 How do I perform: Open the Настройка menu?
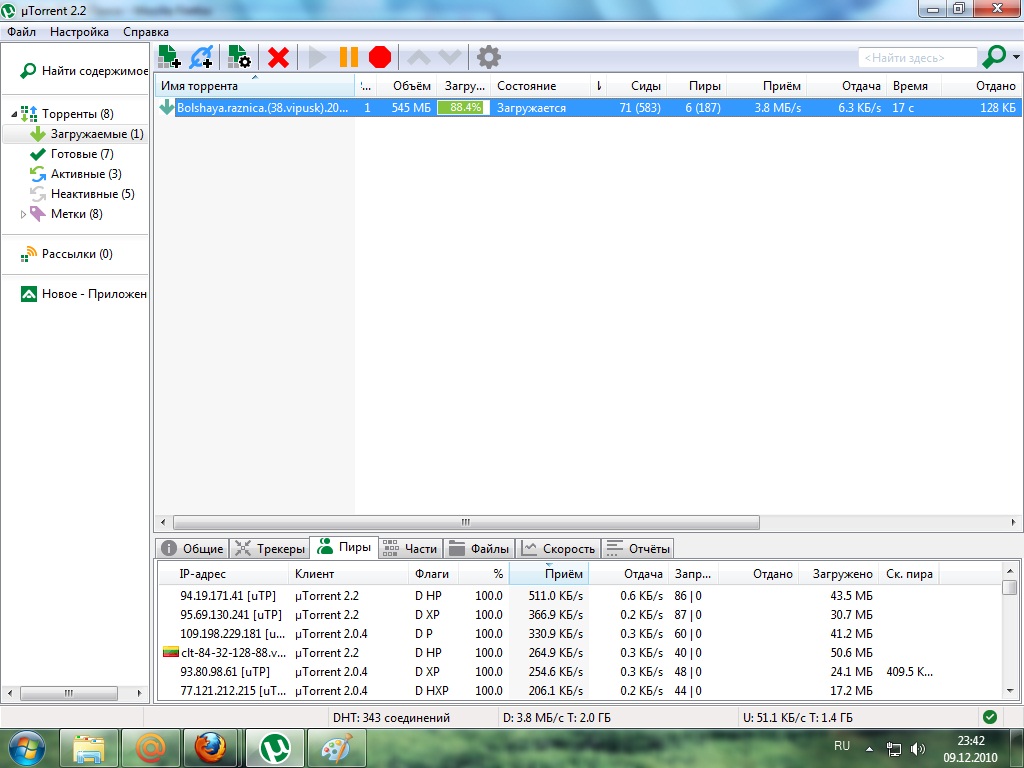point(80,32)
